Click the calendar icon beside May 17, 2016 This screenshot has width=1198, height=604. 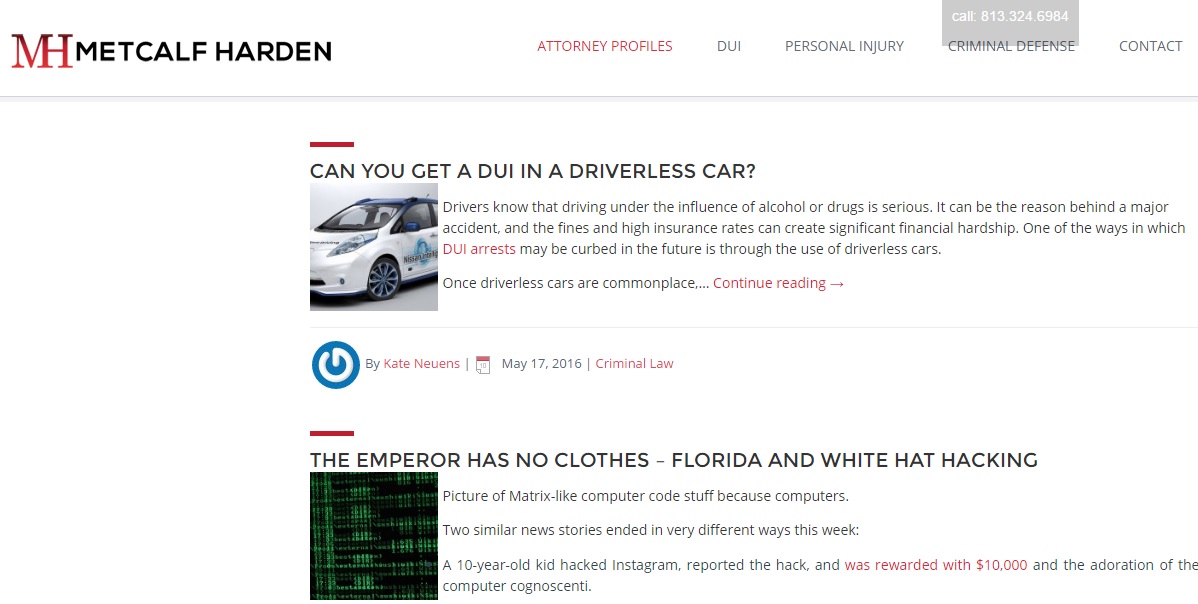coord(483,364)
